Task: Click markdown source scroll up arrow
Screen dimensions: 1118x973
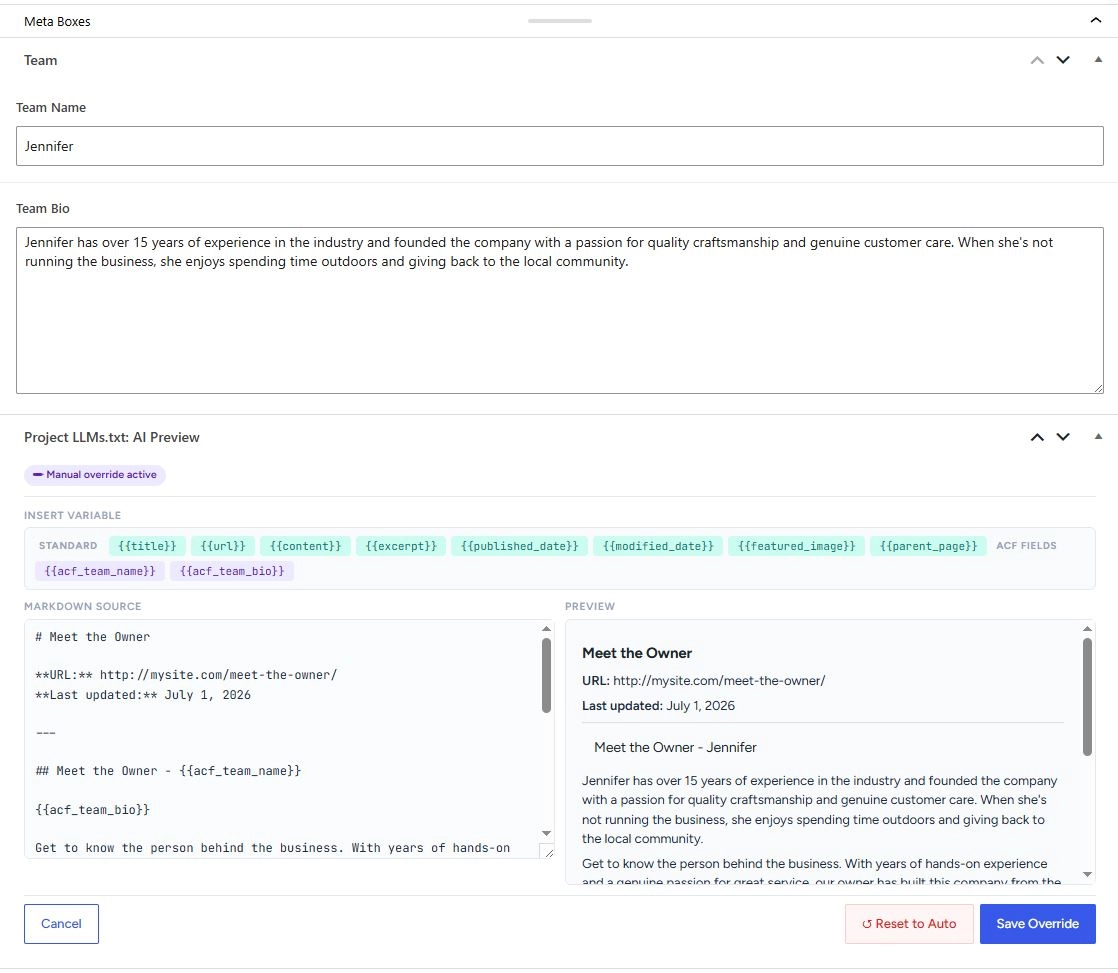Action: (546, 629)
